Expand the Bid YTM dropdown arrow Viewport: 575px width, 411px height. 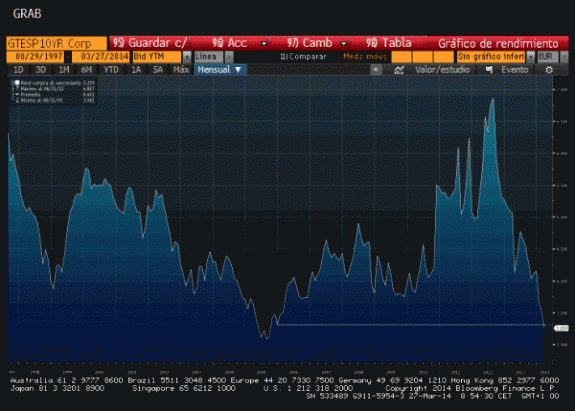pyautogui.click(x=187, y=57)
